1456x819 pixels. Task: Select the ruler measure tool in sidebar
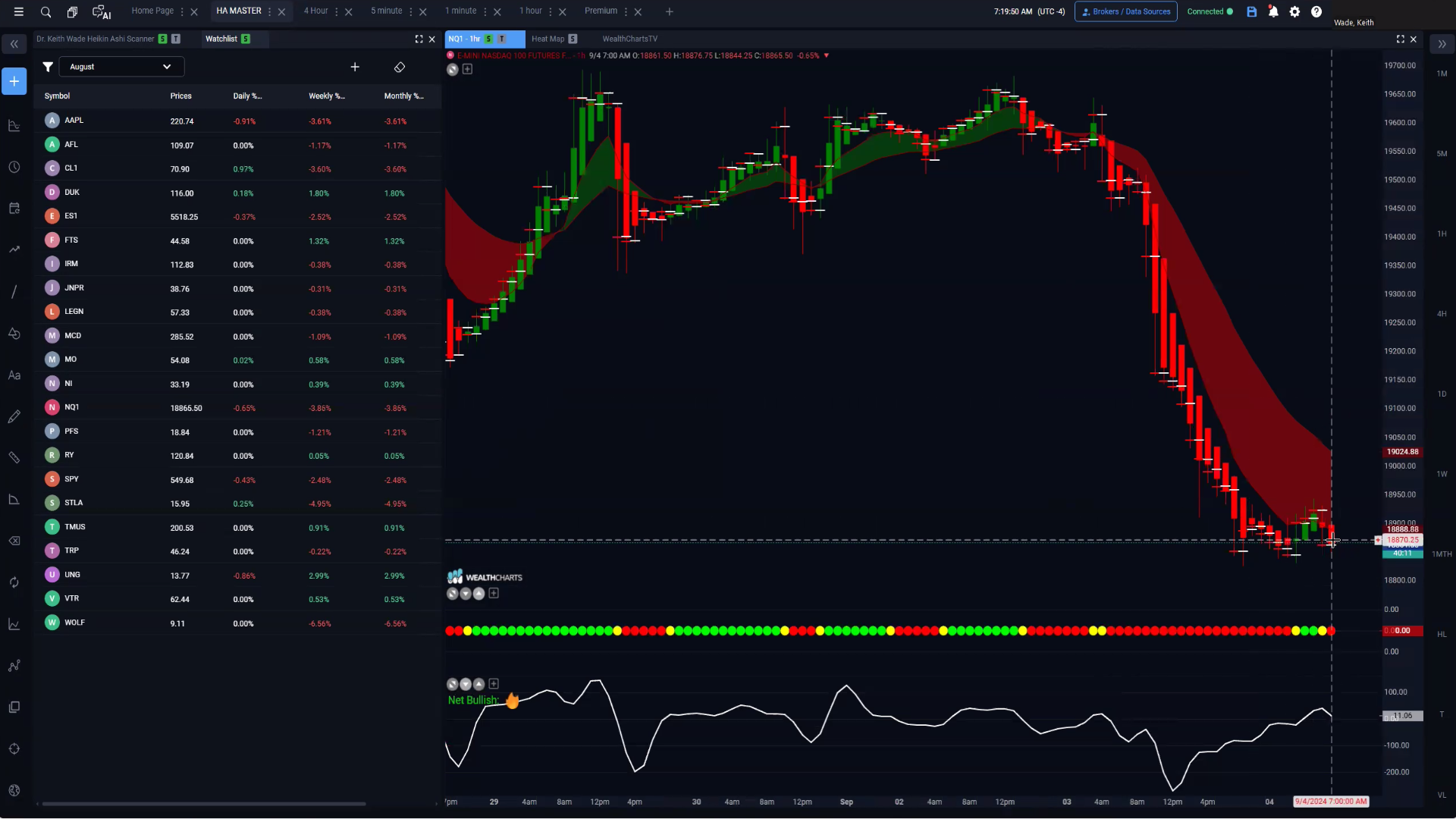tap(14, 457)
